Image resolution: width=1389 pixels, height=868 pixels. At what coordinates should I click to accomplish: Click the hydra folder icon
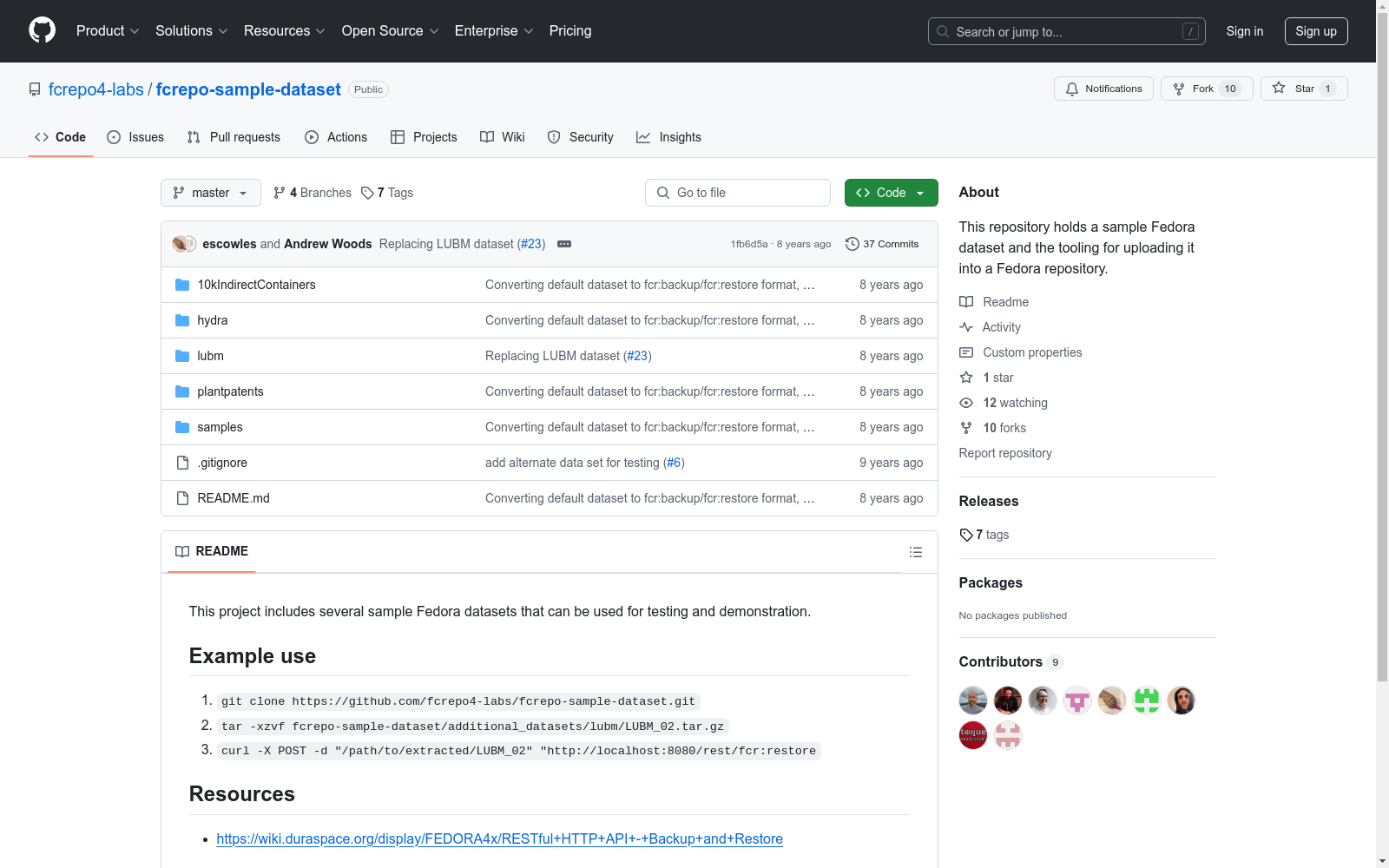[x=182, y=320]
